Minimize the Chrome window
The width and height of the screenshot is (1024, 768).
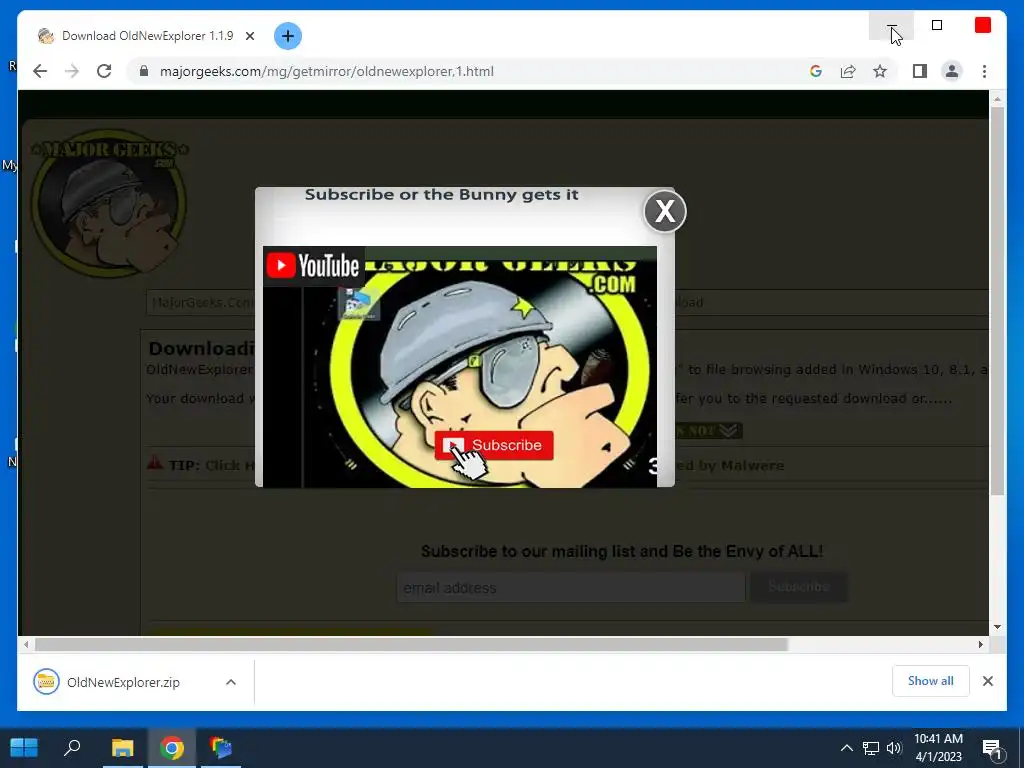click(x=891, y=25)
